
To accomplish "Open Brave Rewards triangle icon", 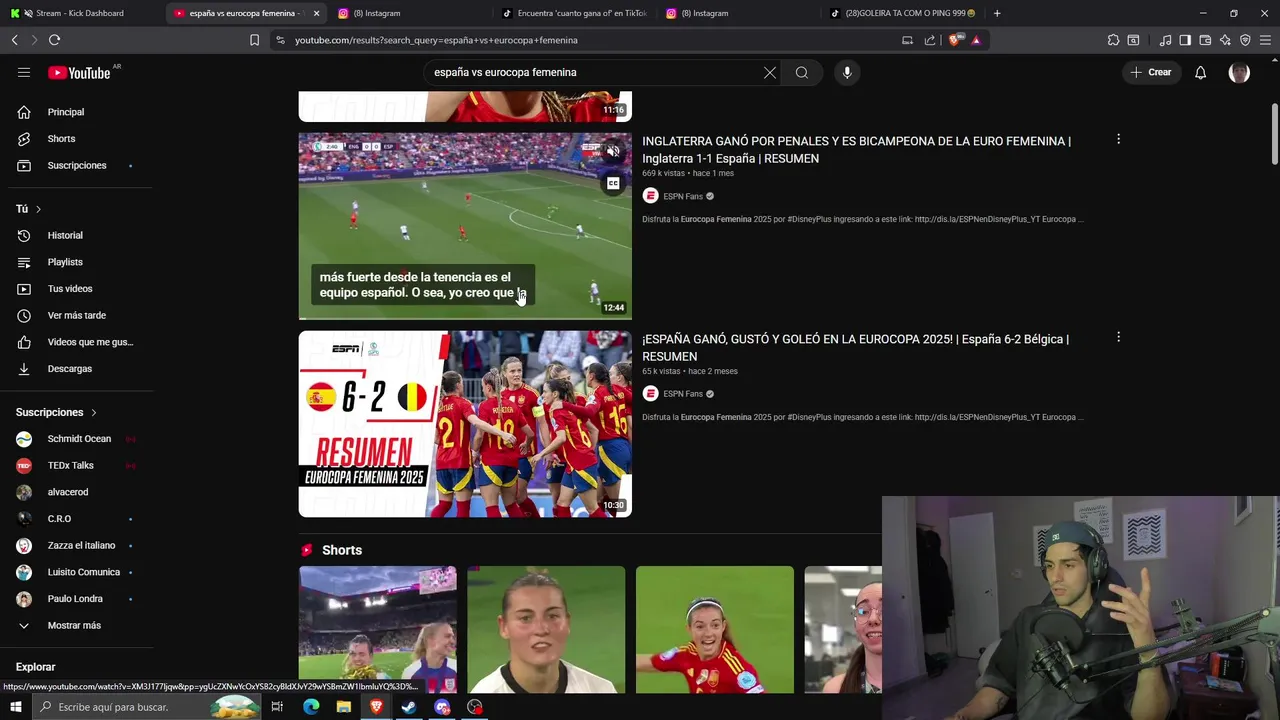I will tap(976, 40).
